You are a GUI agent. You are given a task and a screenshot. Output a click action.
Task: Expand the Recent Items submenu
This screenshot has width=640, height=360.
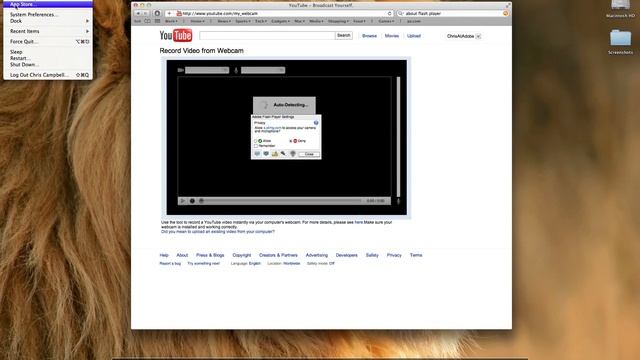point(48,31)
